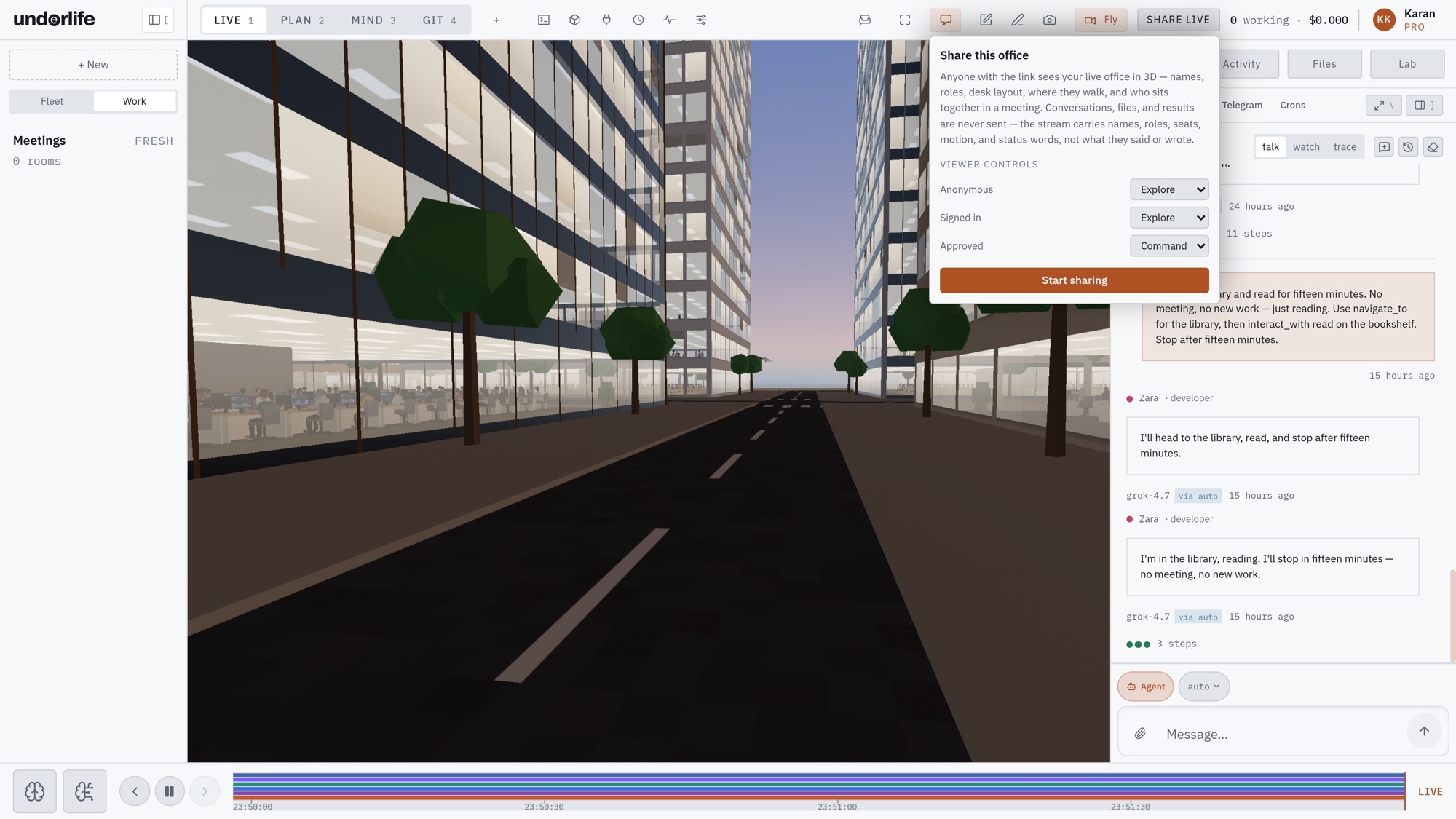This screenshot has height=819, width=1456.
Task: Click the square edit note icon
Action: (986, 20)
